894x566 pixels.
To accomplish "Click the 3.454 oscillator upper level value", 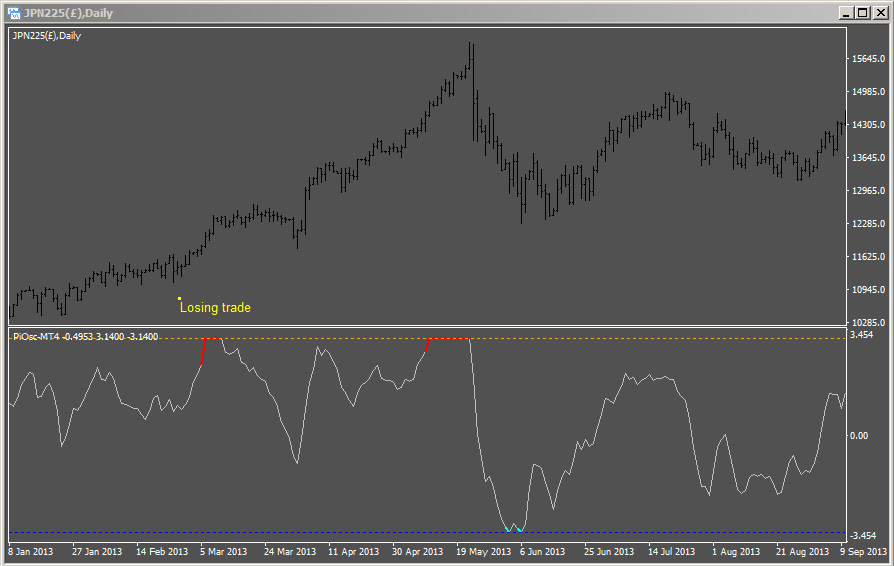I will (862, 335).
